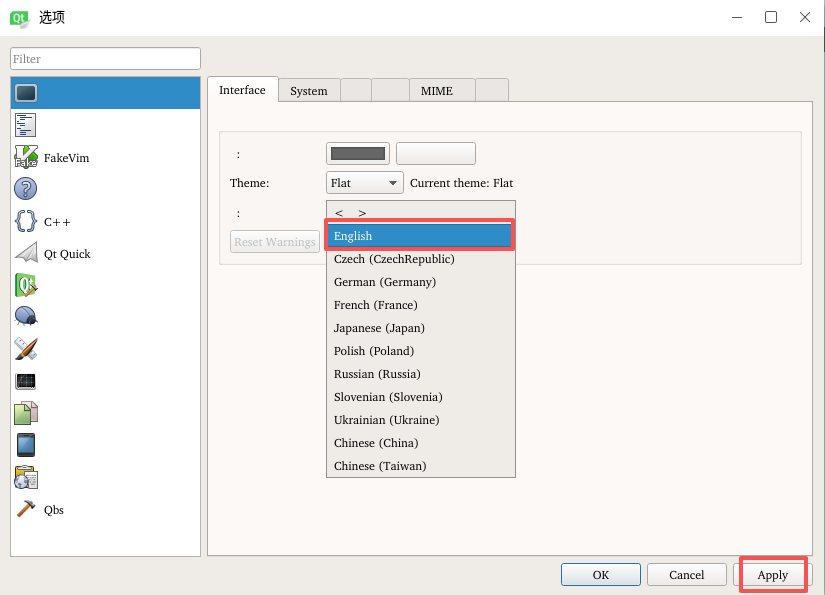Viewport: 825px width, 595px height.
Task: Close the options dialog window
Action: tap(804, 17)
